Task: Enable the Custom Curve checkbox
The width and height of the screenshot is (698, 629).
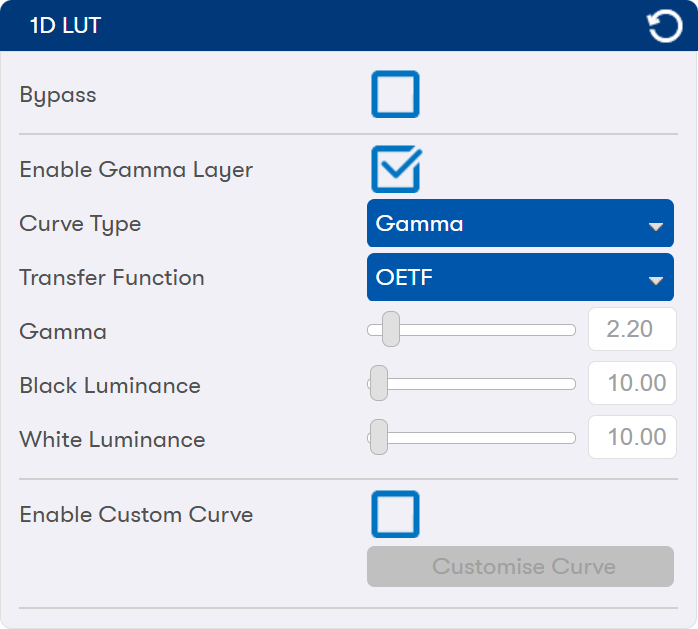Action: tap(395, 515)
